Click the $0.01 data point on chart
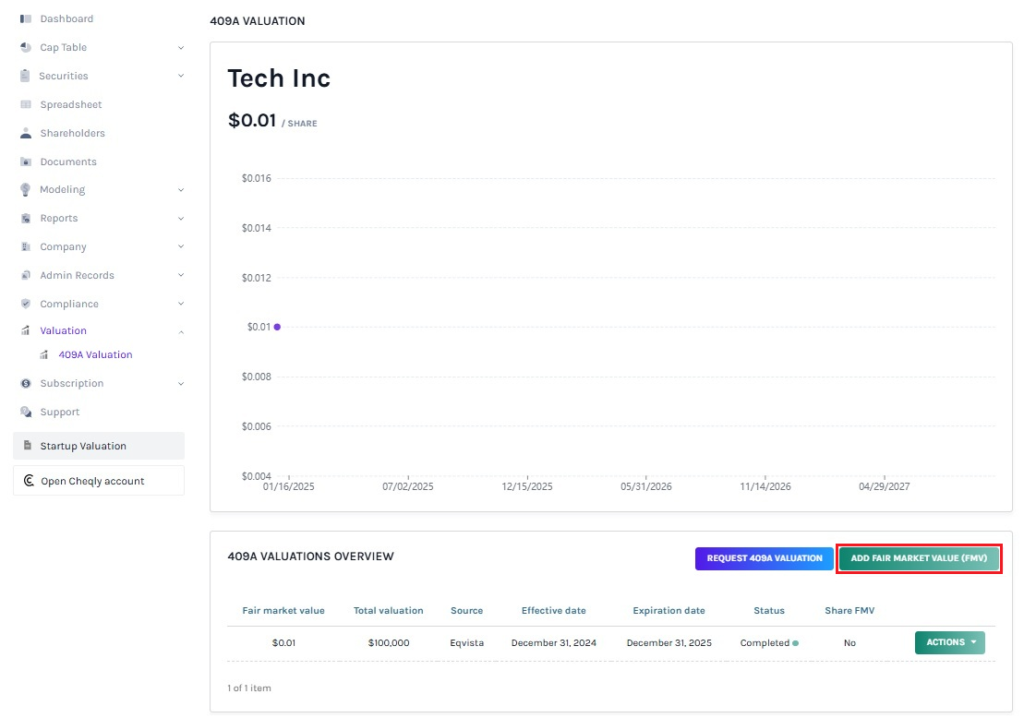The width and height of the screenshot is (1024, 718). (x=277, y=327)
